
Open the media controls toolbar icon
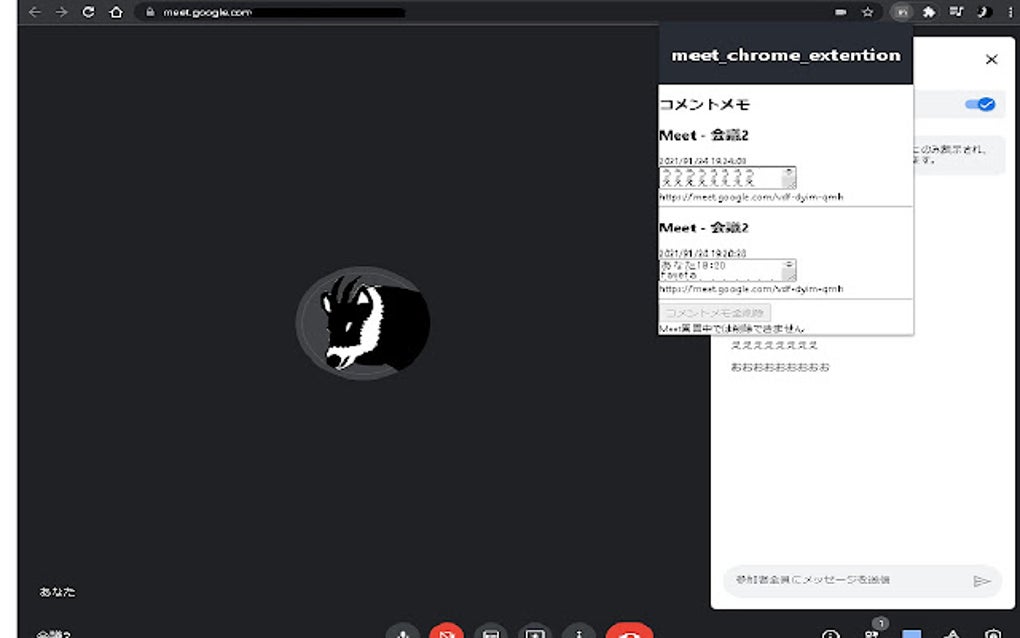(956, 12)
